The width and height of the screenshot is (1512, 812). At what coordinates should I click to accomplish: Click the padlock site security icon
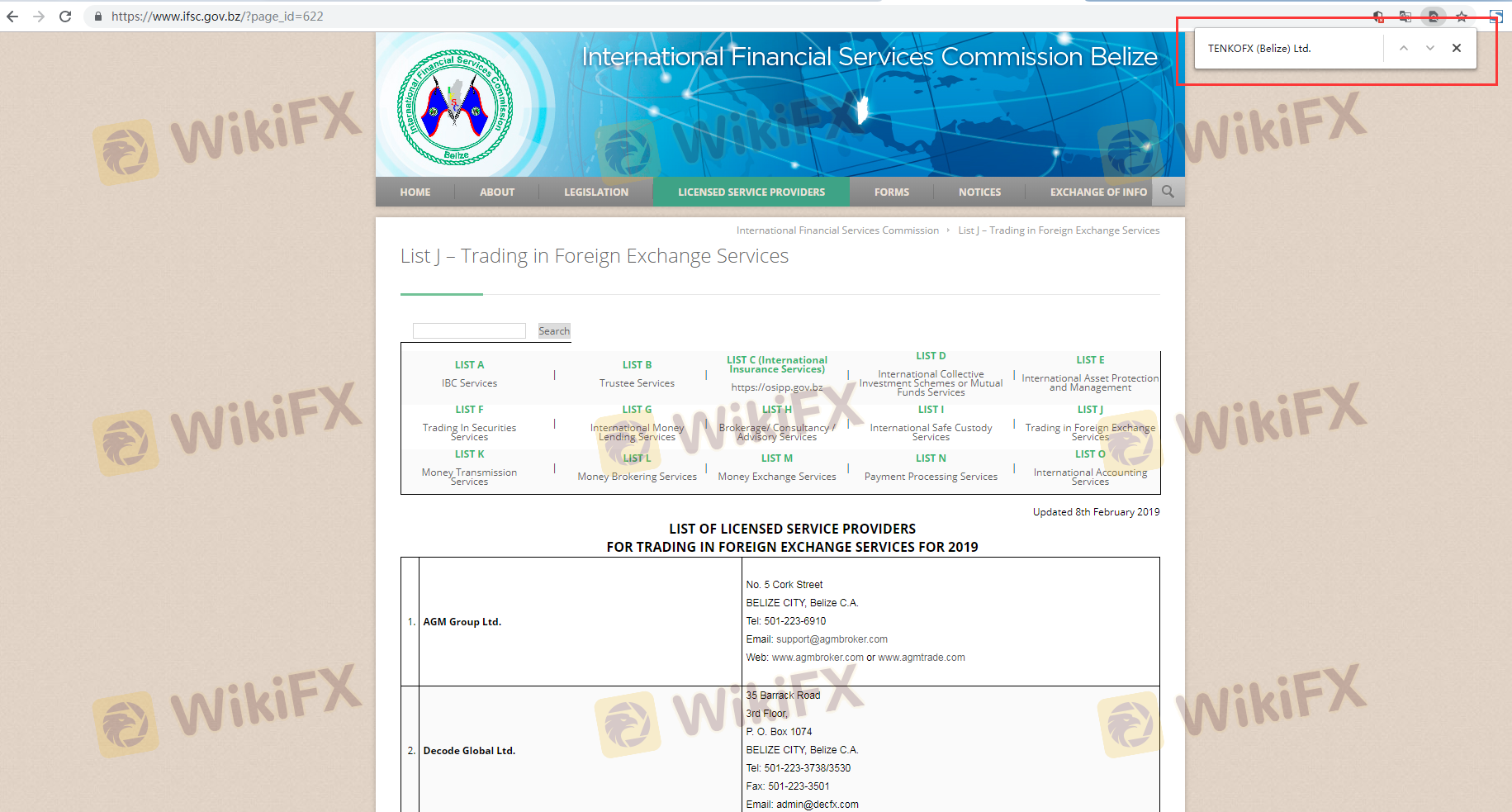[x=98, y=17]
